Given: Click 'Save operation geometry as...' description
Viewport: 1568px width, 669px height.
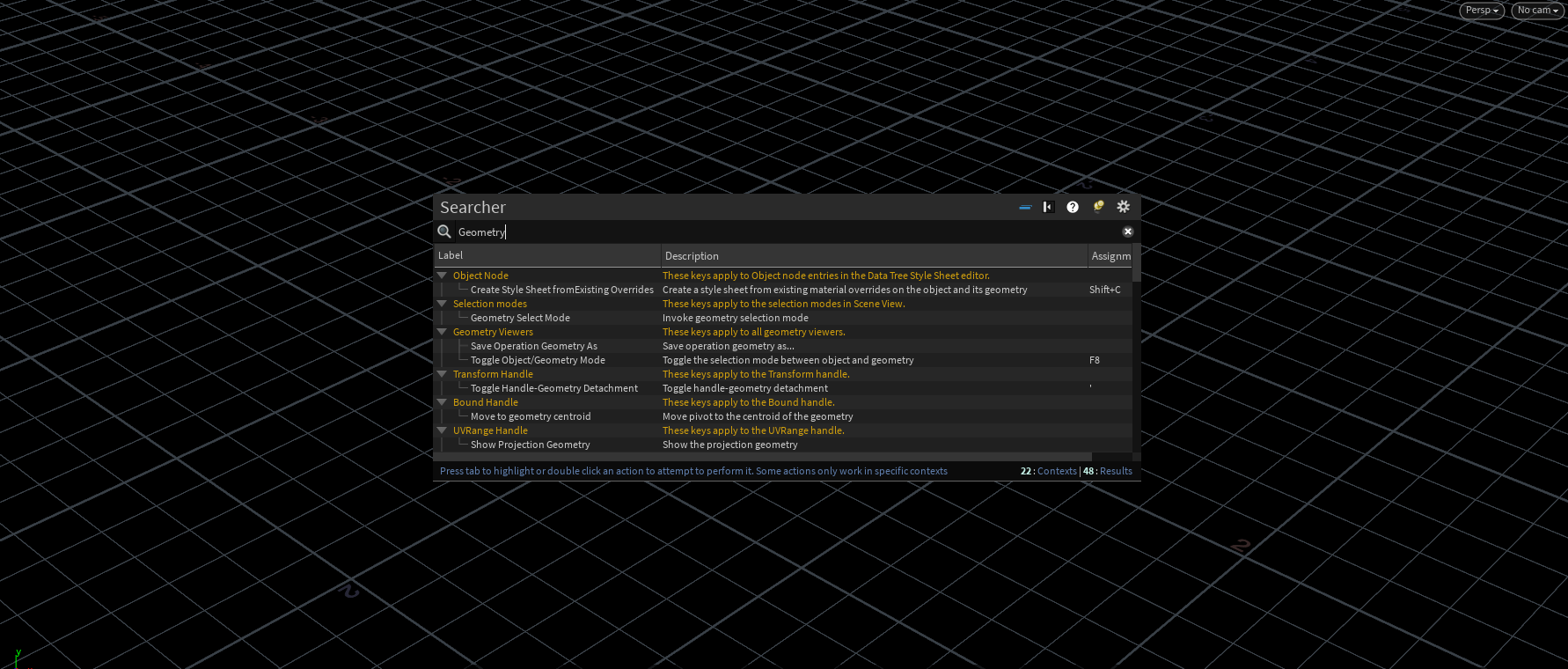Looking at the screenshot, I should pos(729,346).
